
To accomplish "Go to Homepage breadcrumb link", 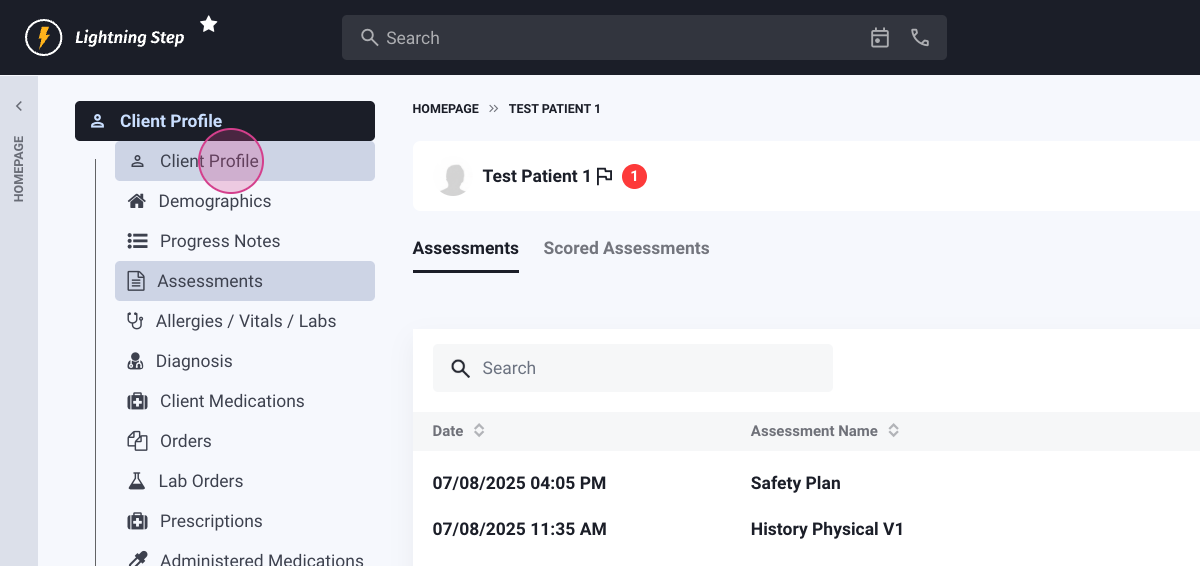I will [445, 109].
